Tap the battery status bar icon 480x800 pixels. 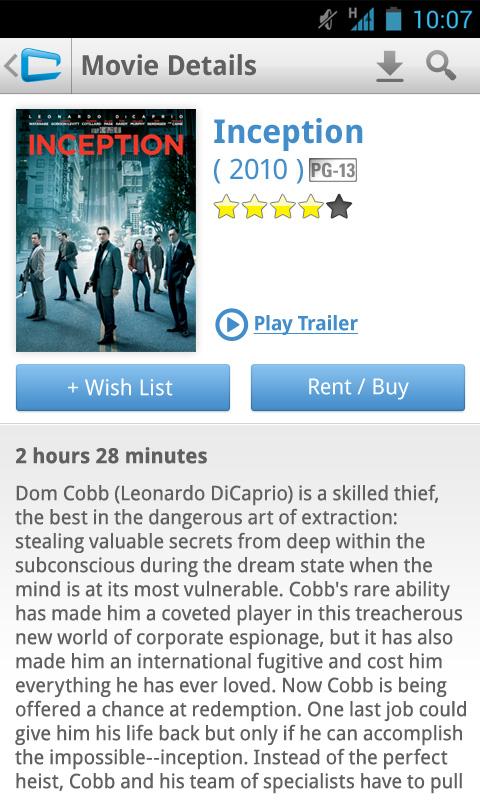pos(393,19)
